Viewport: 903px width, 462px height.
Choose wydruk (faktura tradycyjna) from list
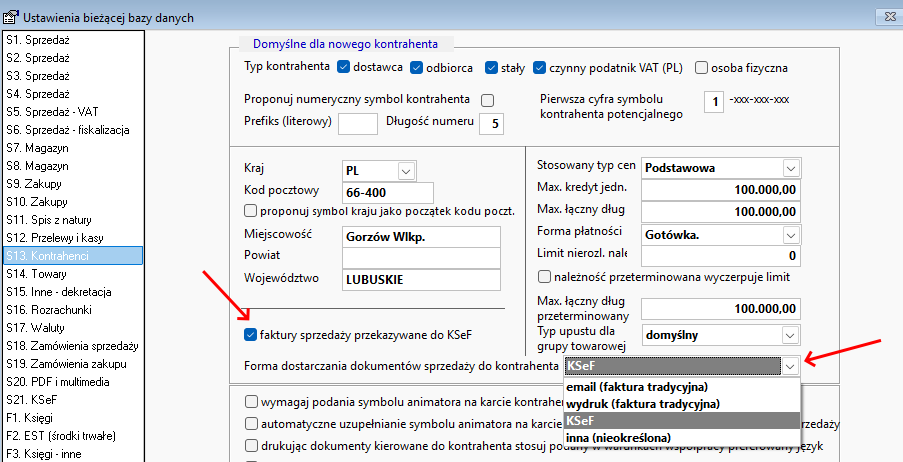pyautogui.click(x=640, y=404)
